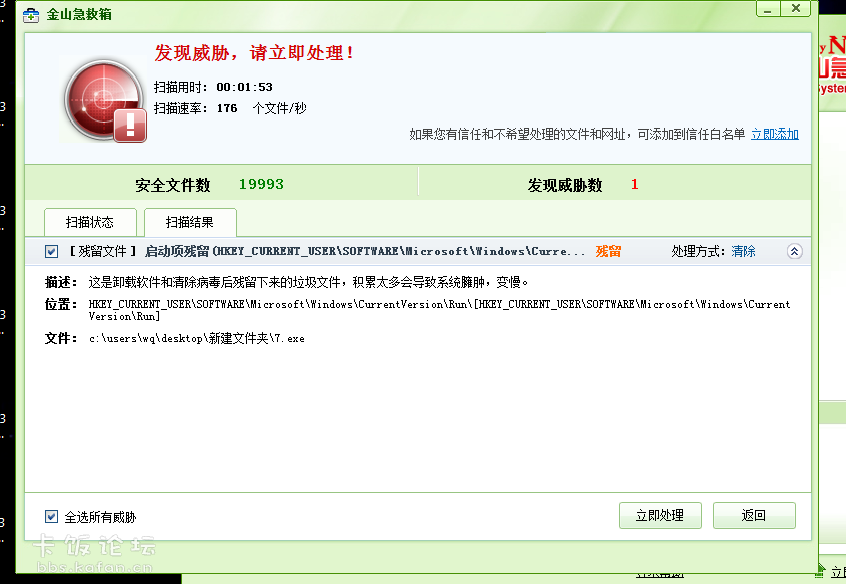
Task: Switch to the 扫描状态 tab
Action: (x=89, y=222)
